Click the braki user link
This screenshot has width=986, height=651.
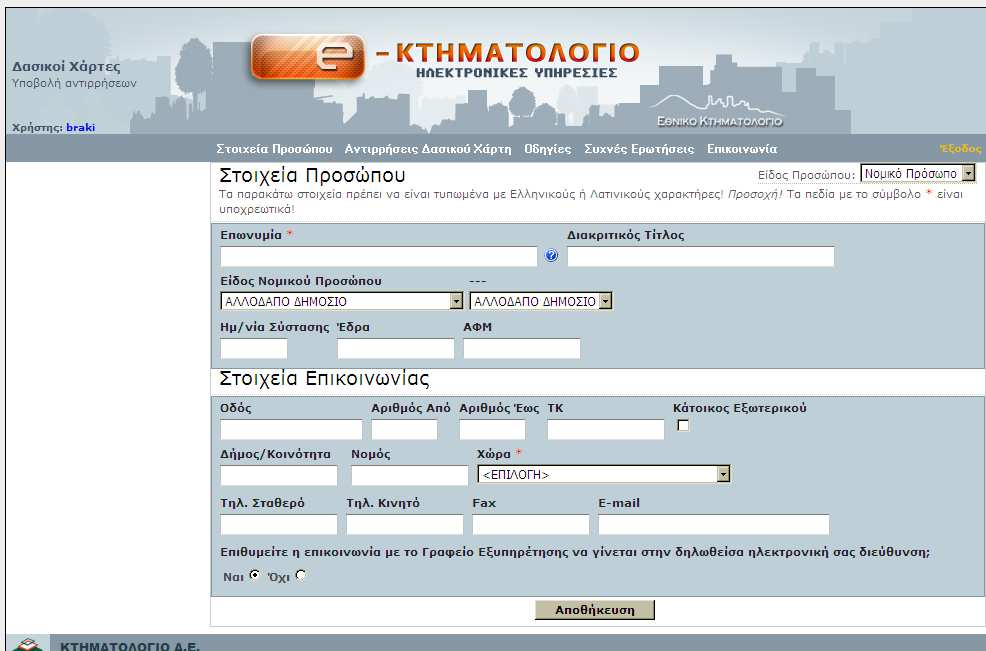click(x=80, y=127)
